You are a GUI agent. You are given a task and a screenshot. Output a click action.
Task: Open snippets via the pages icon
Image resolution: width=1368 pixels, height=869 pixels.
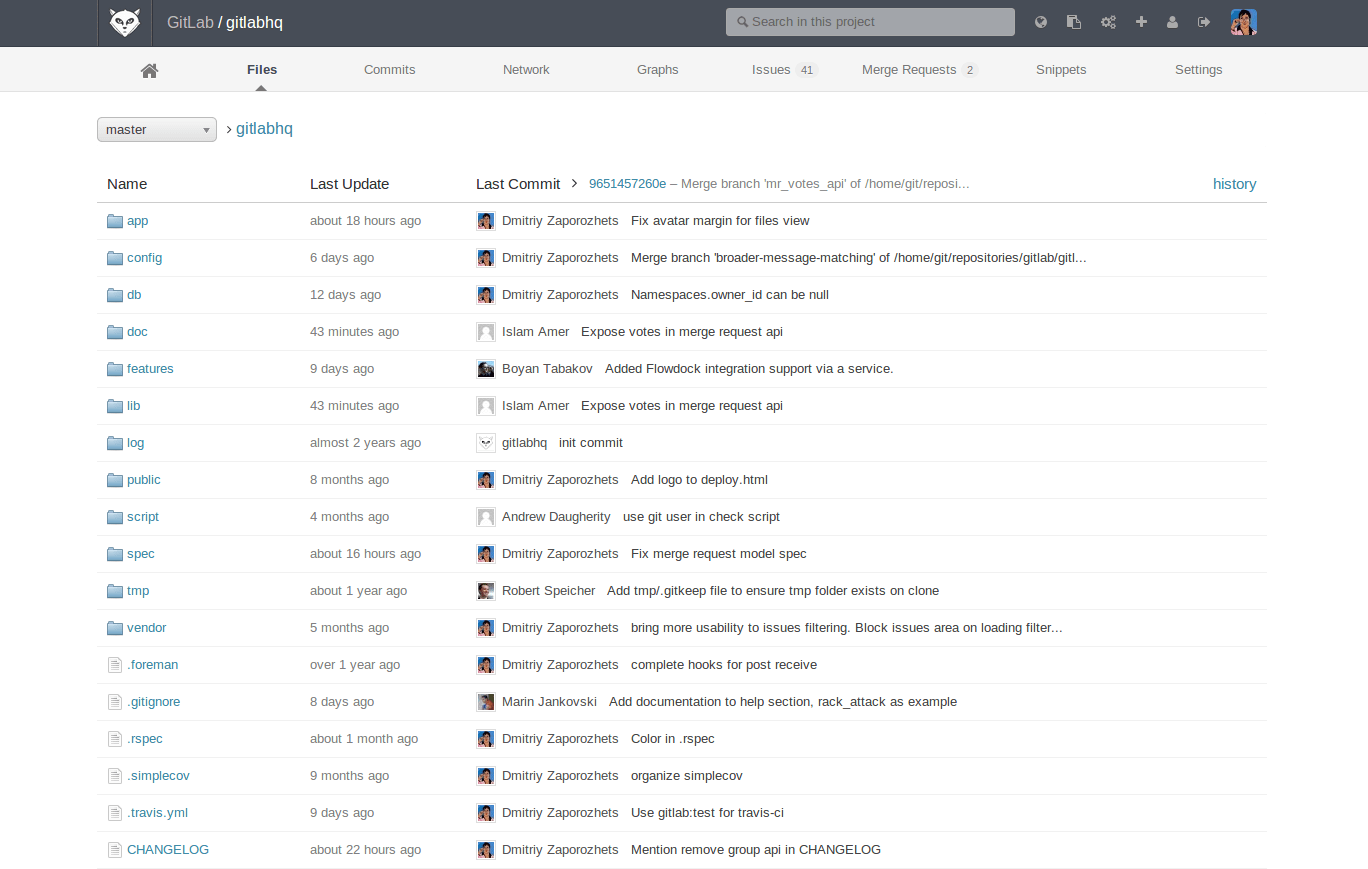(x=1074, y=22)
